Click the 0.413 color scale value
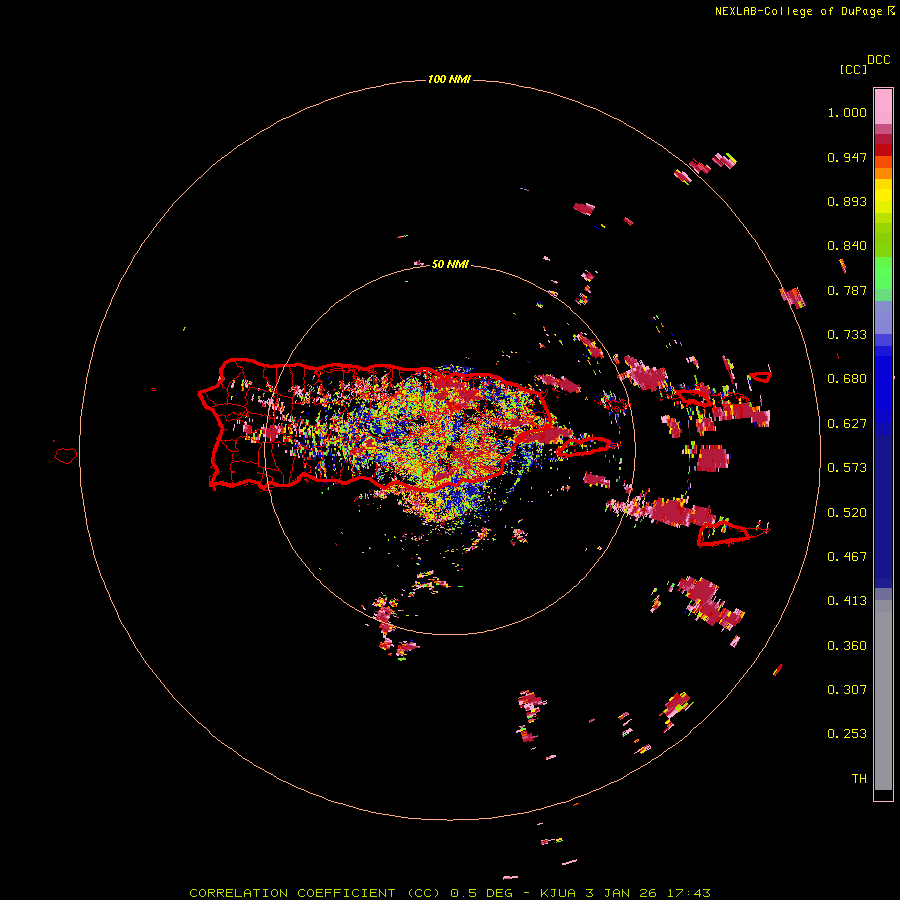The height and width of the screenshot is (900, 900). [847, 601]
